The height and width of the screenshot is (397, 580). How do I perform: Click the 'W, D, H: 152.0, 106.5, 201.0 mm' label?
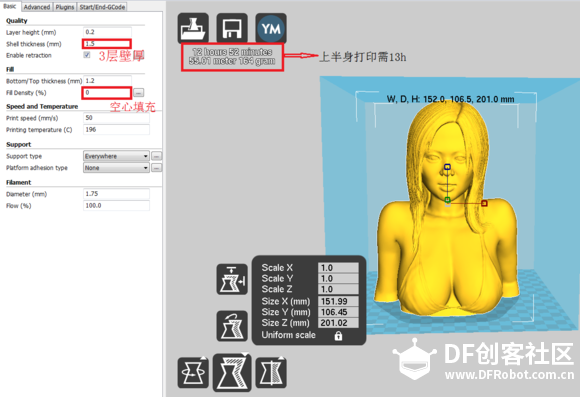click(450, 99)
